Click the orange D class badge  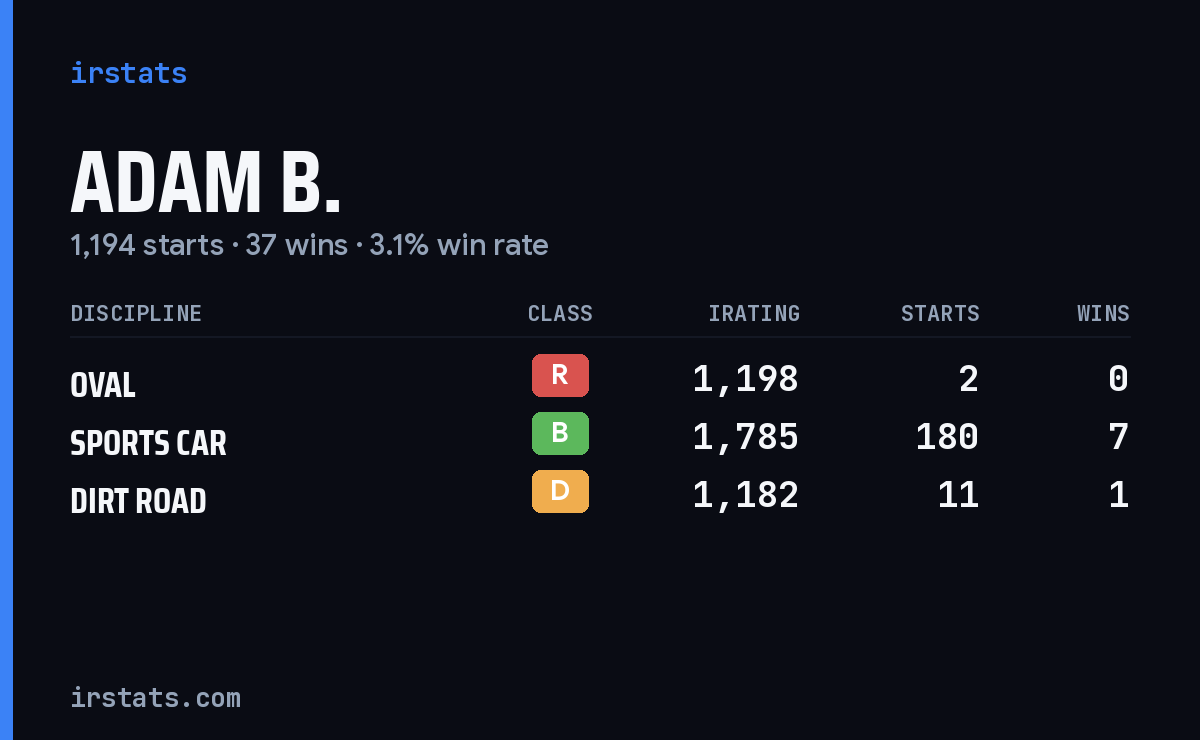tap(560, 491)
